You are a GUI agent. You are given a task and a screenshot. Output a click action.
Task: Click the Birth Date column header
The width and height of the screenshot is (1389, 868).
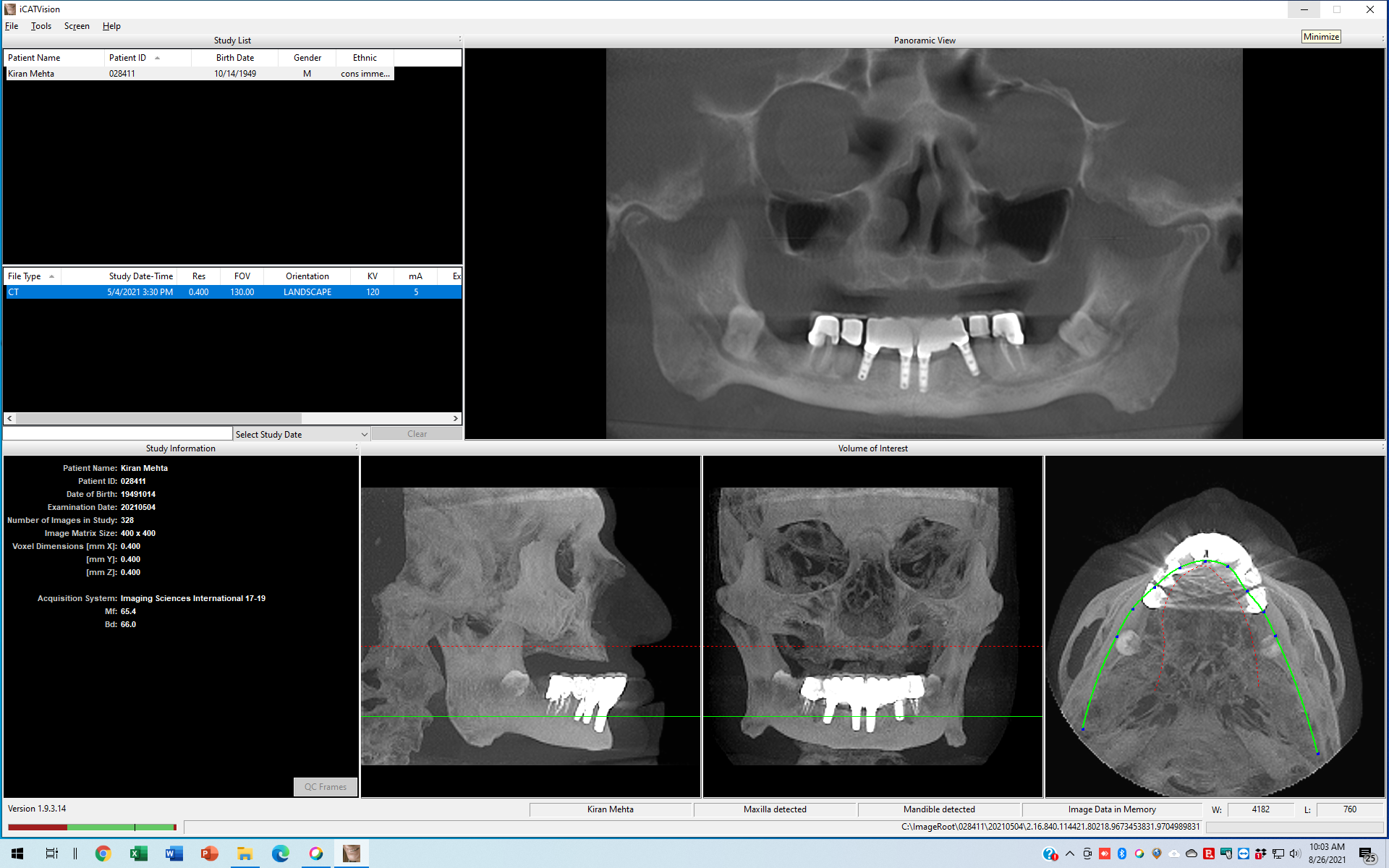(x=234, y=58)
